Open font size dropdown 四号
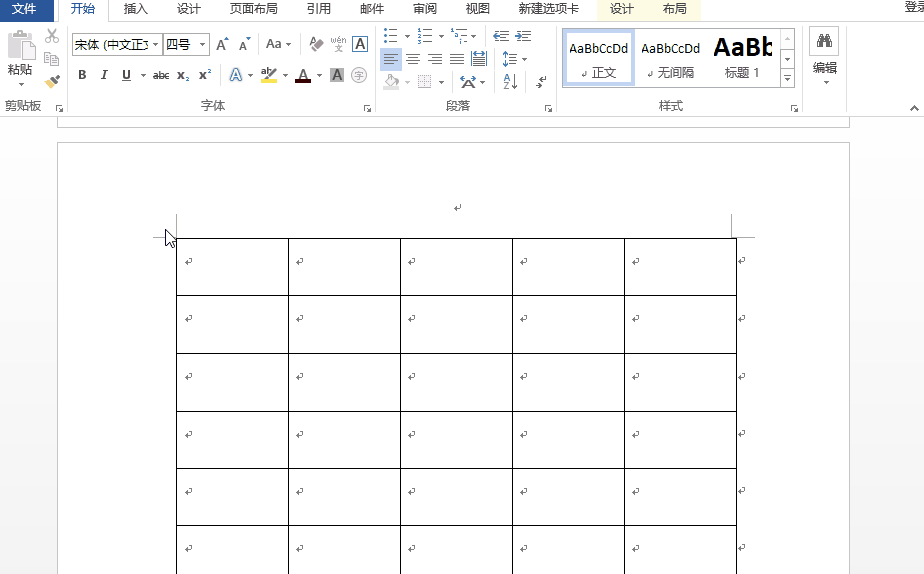Screen dimensions: 924x574 pyautogui.click(x=202, y=44)
